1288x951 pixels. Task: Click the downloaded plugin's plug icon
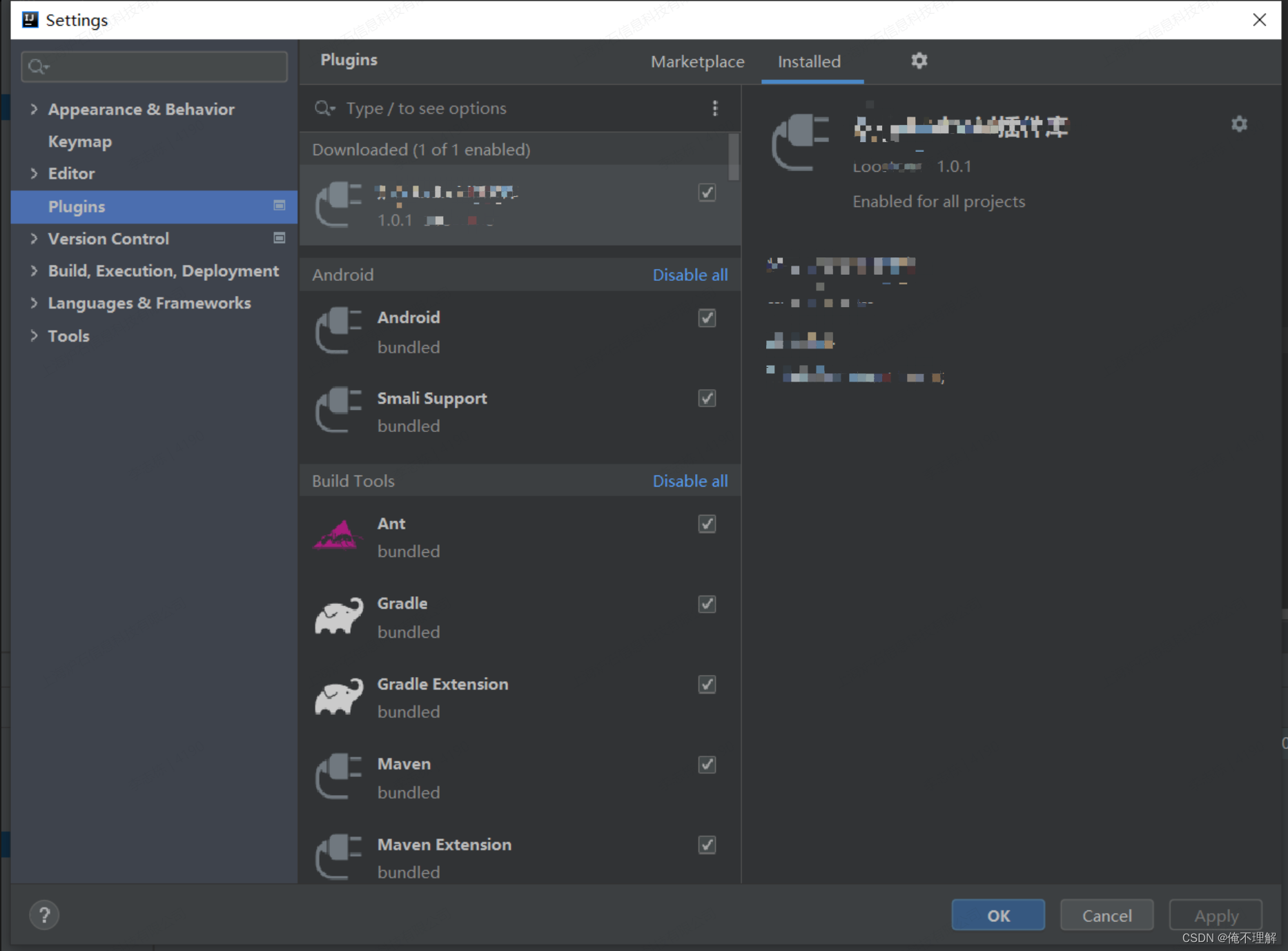(339, 204)
